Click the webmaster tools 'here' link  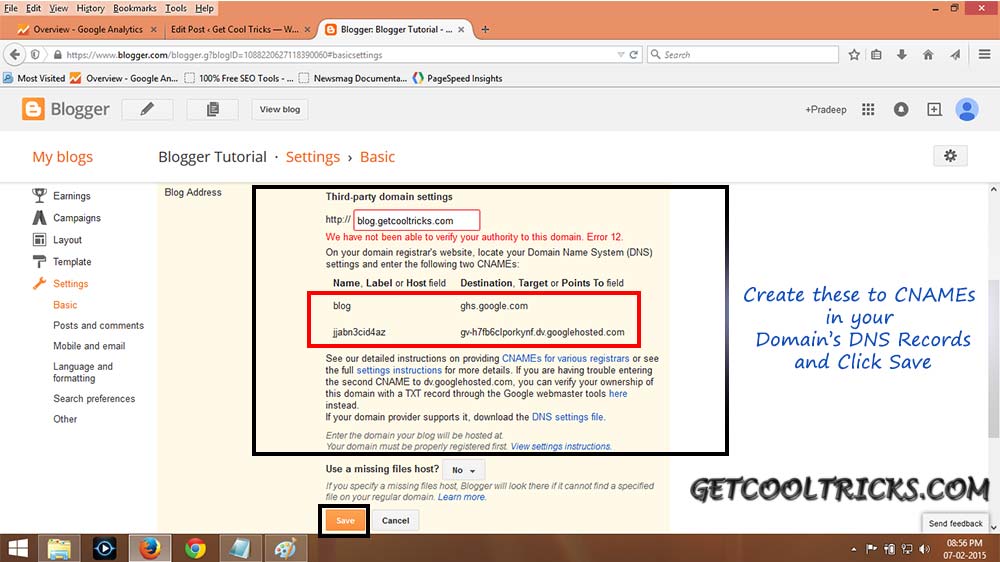[x=618, y=394]
